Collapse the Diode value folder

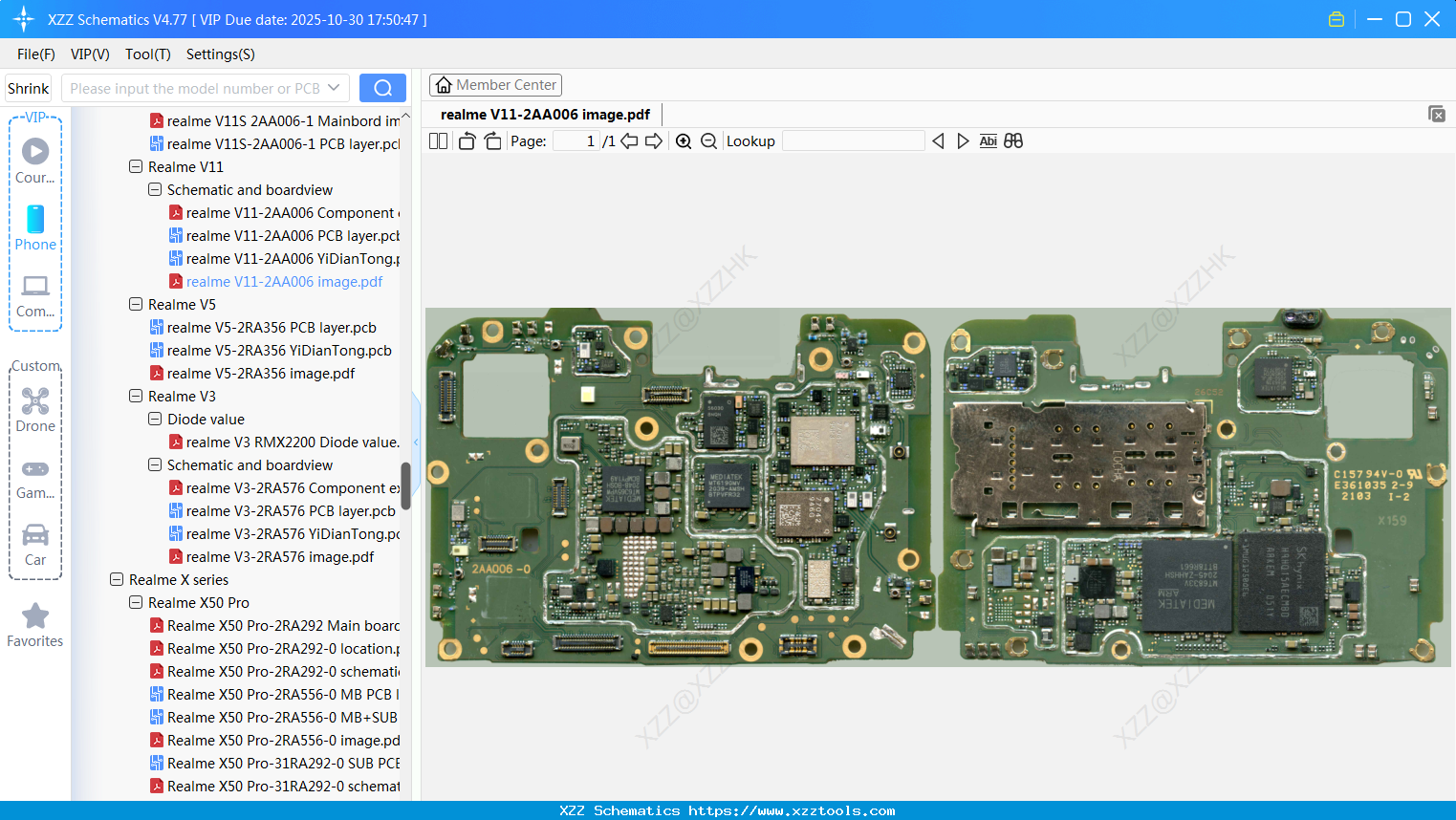[155, 419]
